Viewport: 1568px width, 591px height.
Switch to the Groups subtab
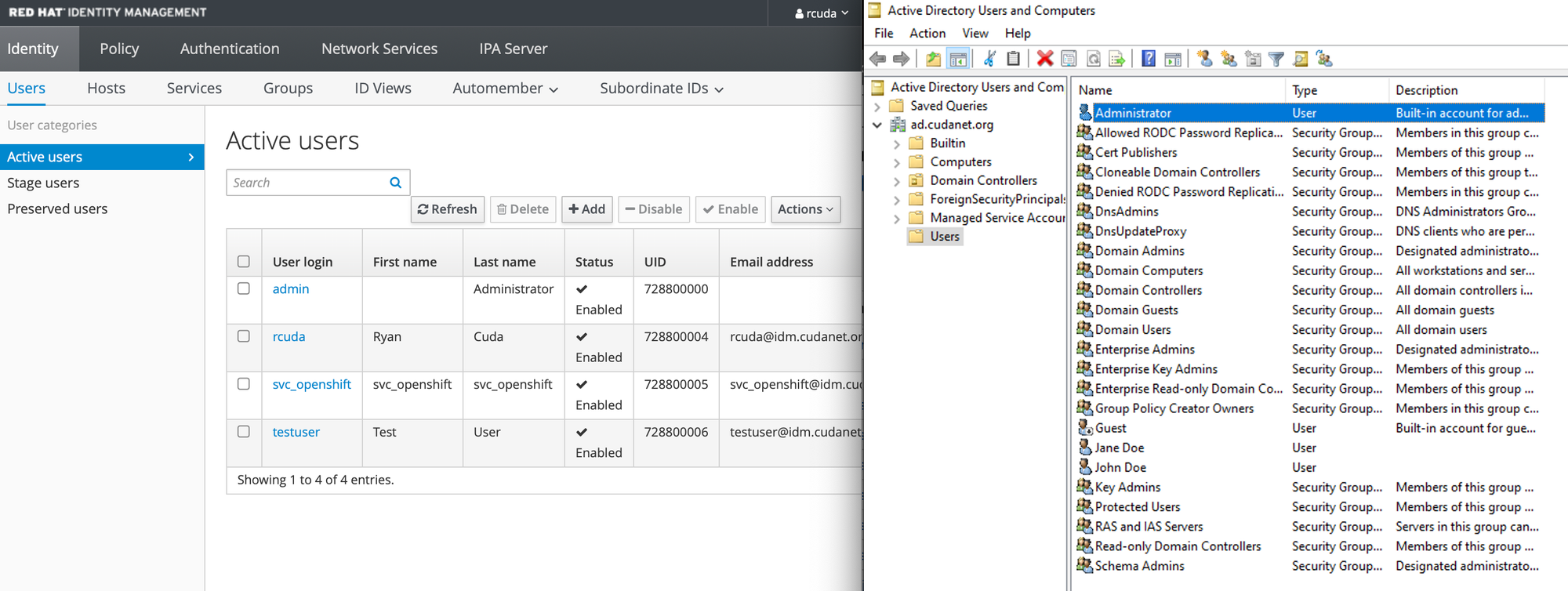(x=288, y=89)
